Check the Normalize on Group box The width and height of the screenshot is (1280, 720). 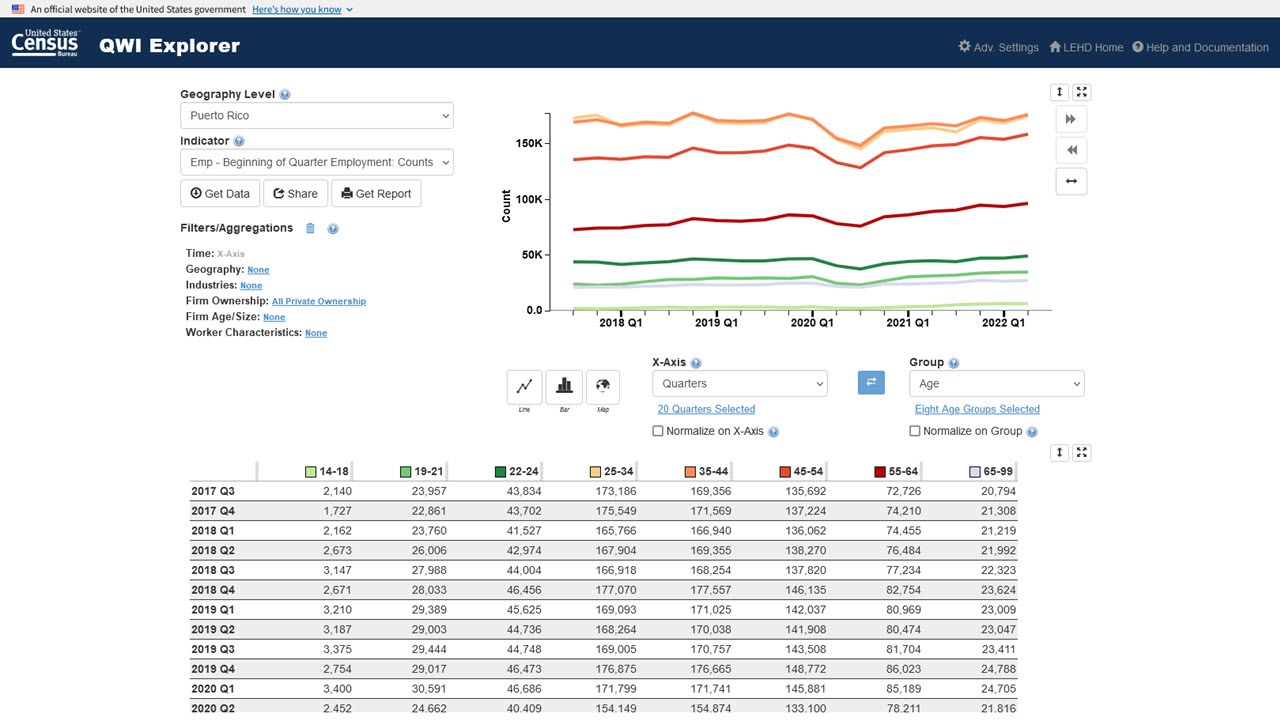point(915,431)
